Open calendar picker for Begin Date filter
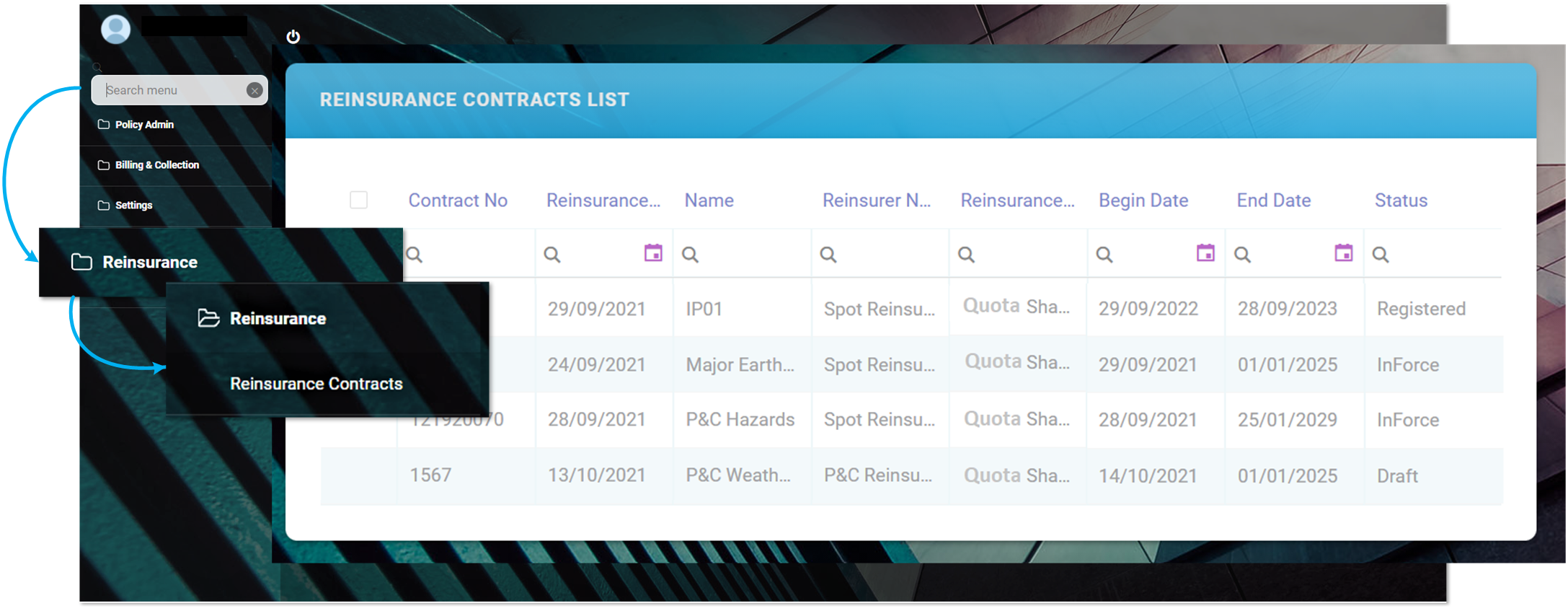Image resolution: width=1568 pixels, height=611 pixels. coord(1205,253)
